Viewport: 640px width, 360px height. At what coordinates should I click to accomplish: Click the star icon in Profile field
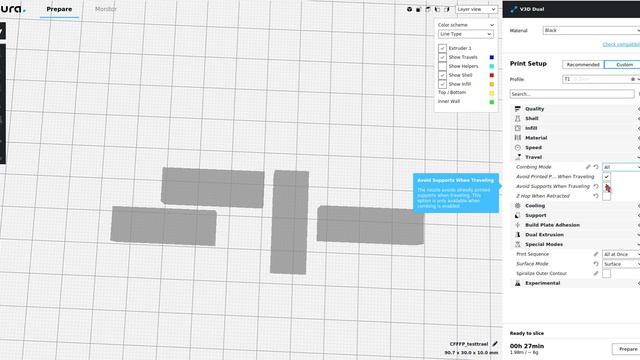pos(633,79)
